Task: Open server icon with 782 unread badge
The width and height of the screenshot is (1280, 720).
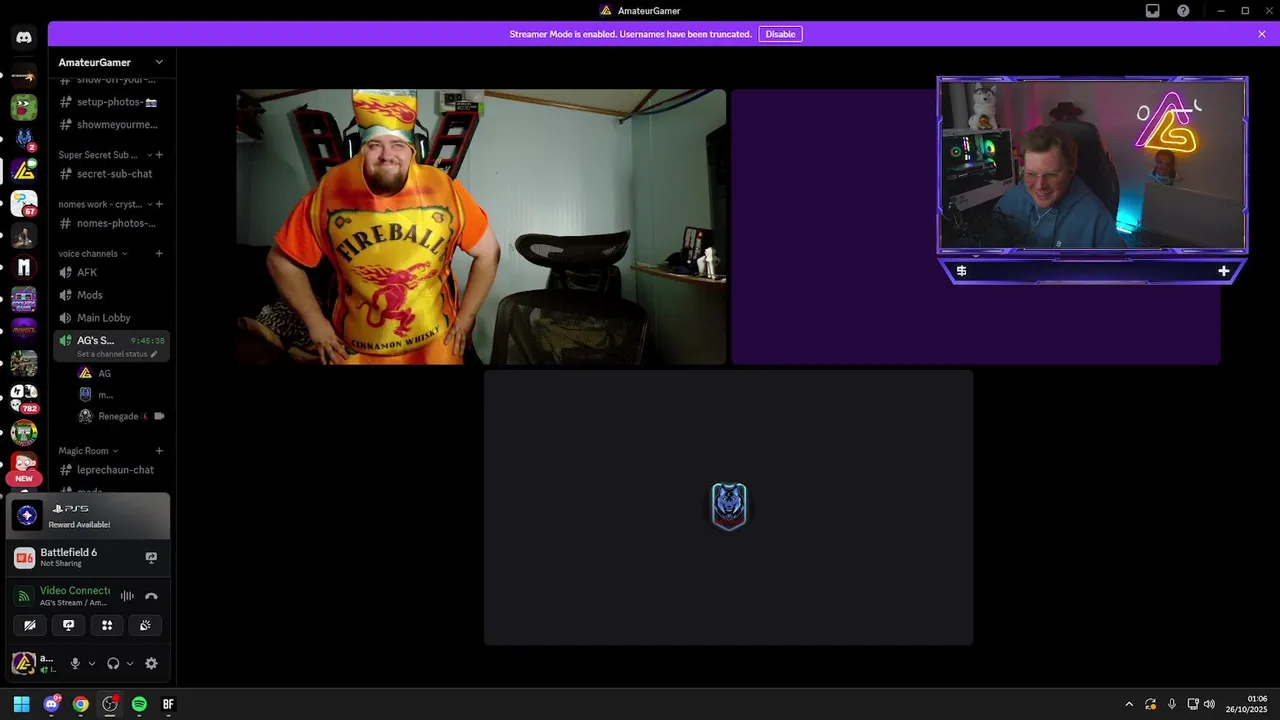Action: coord(24,398)
